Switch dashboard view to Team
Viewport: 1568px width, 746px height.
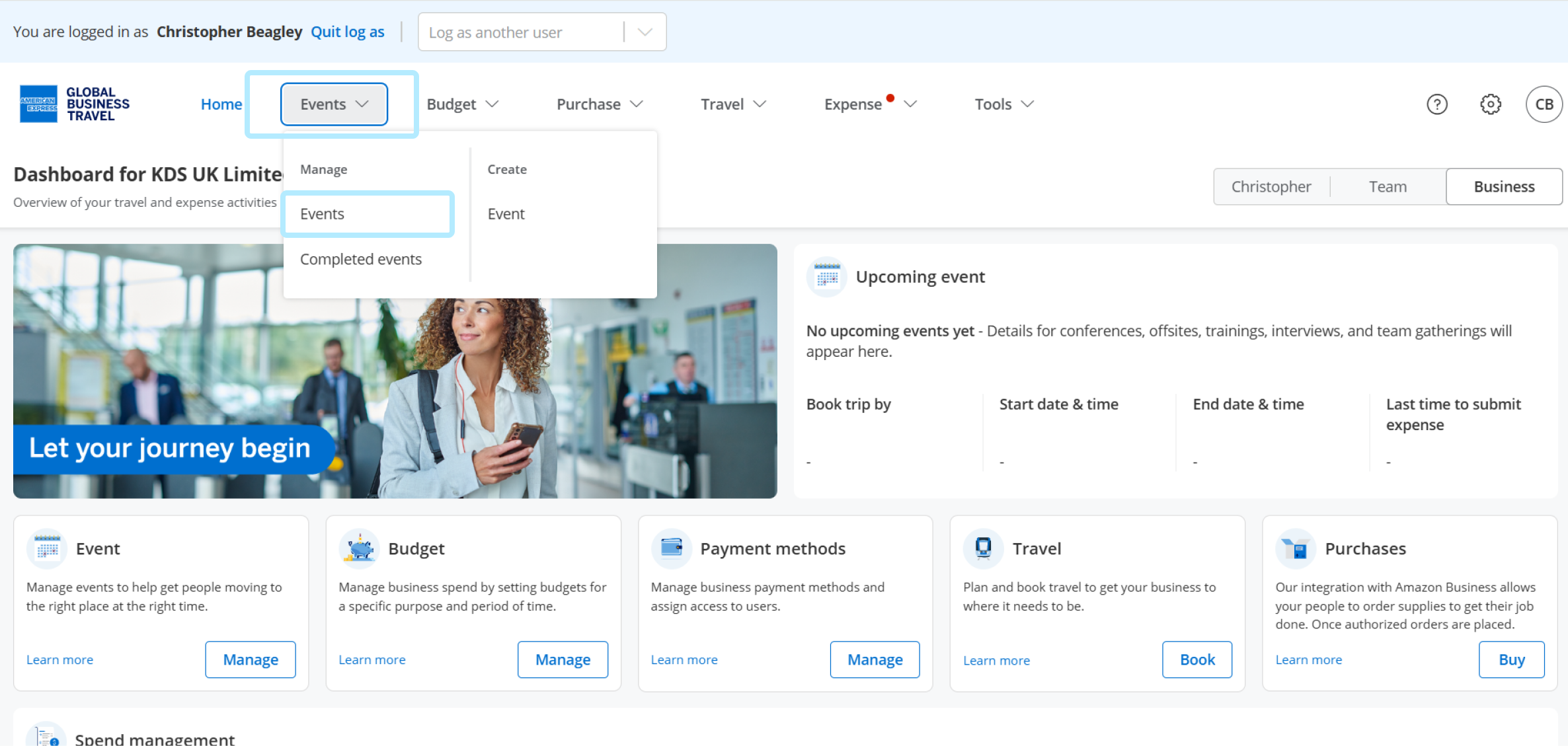point(1387,187)
